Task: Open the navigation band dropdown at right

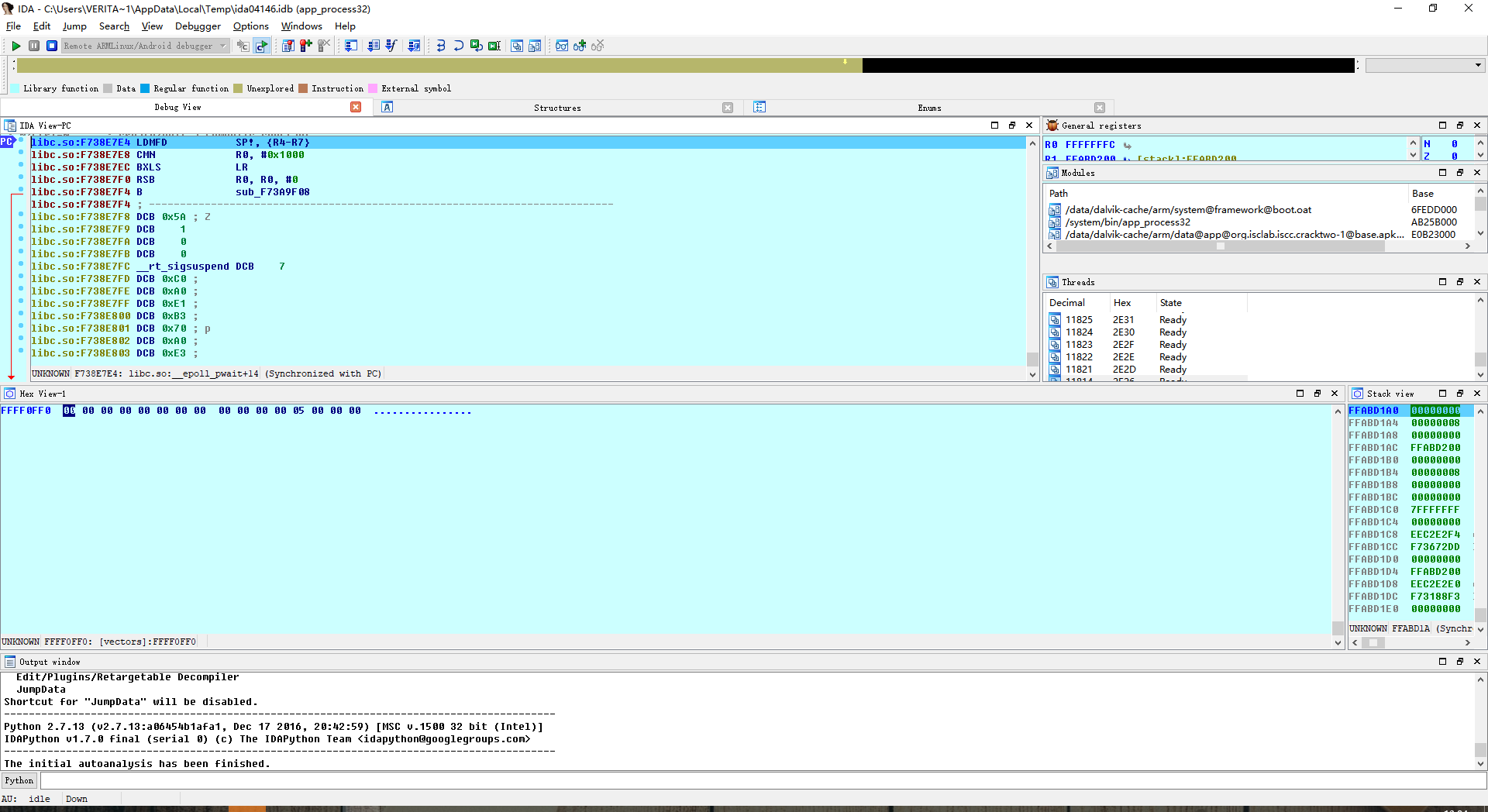Action: tap(1424, 65)
